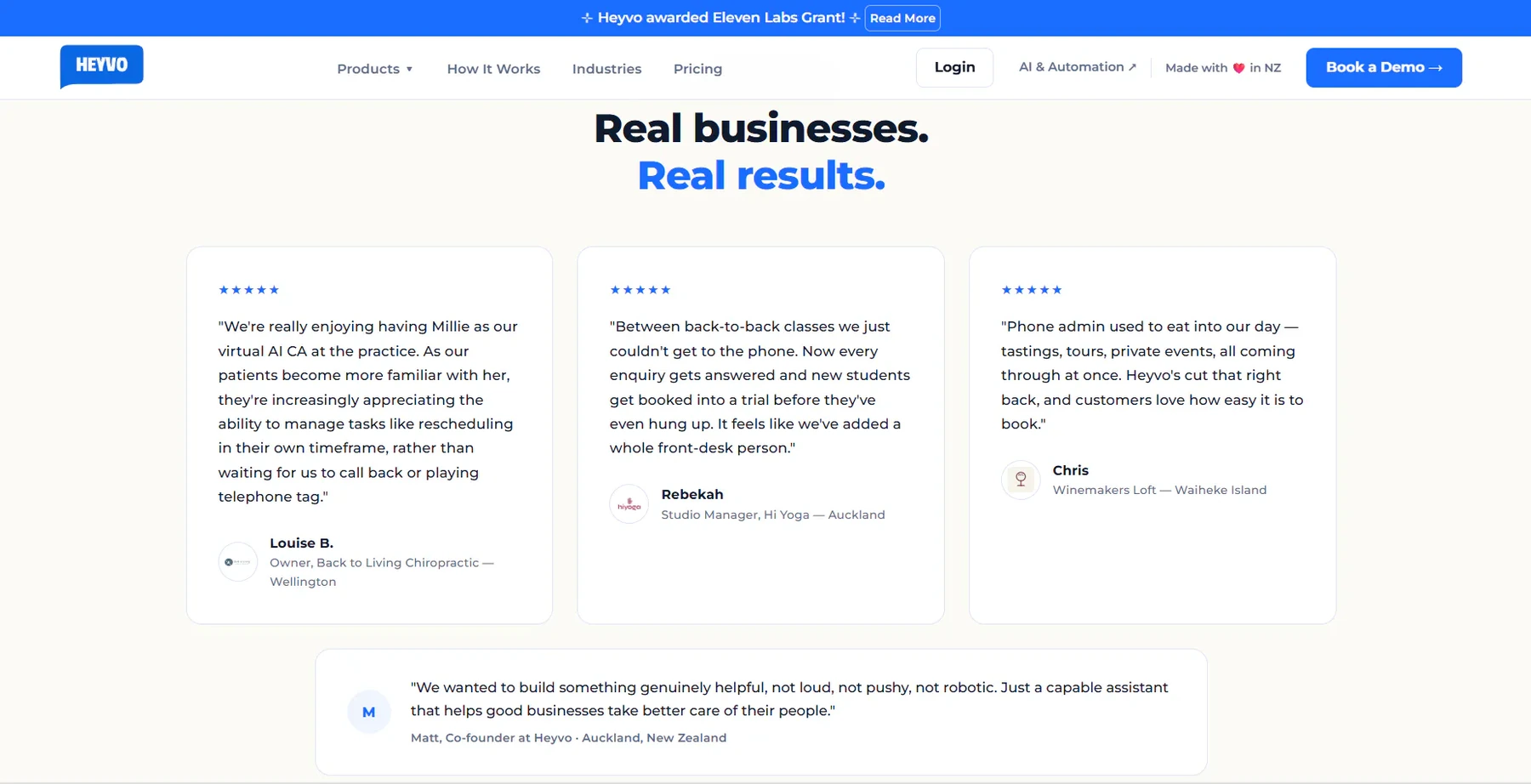Click the Hi Yoga logo avatar
The height and width of the screenshot is (784, 1531).
629,504
